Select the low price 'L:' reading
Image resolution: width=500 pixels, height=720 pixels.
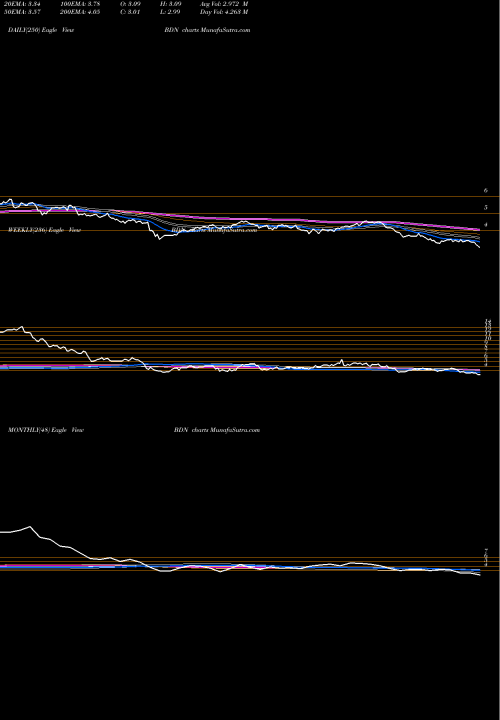[171, 12]
